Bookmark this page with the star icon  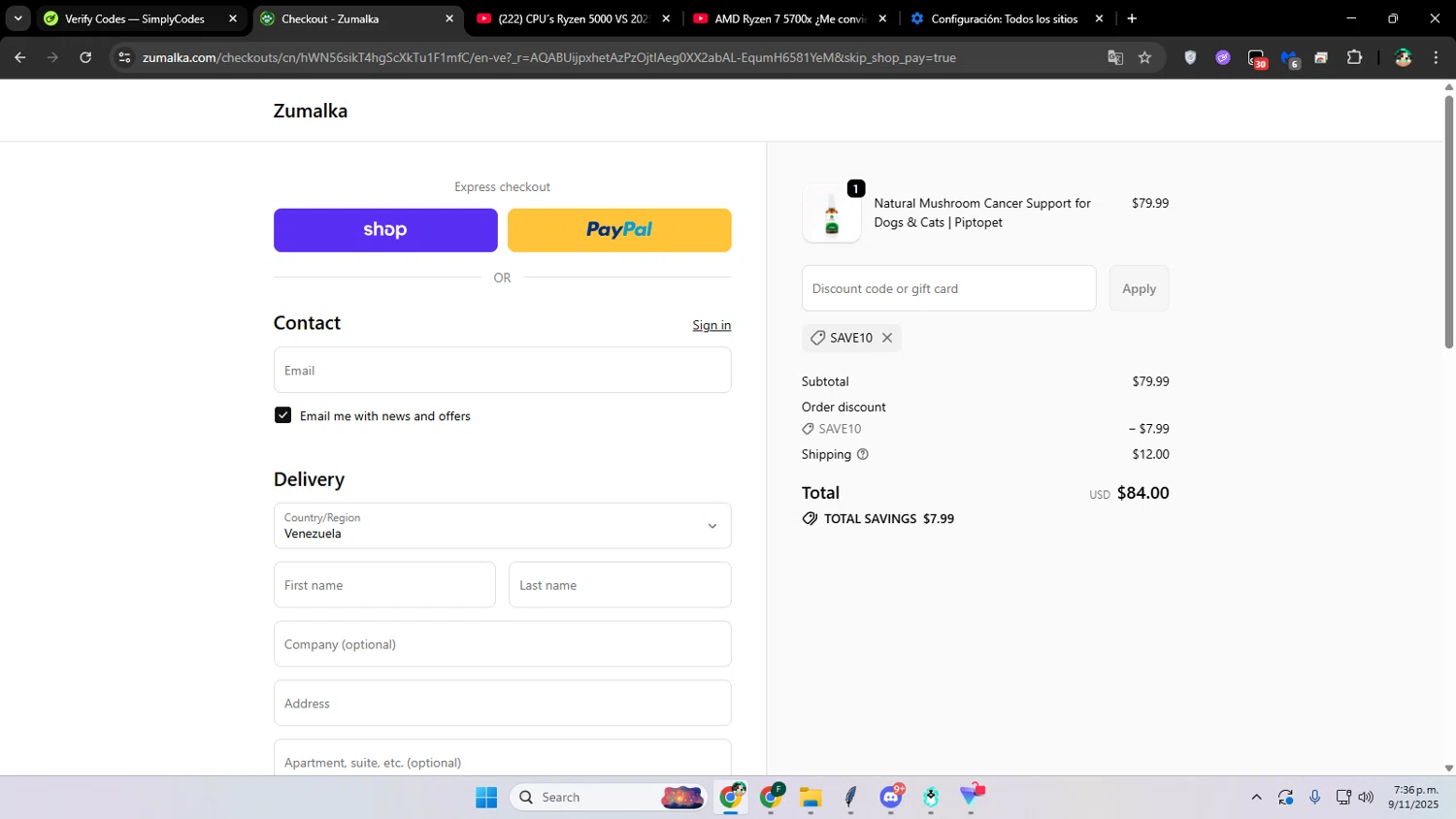[1144, 58]
